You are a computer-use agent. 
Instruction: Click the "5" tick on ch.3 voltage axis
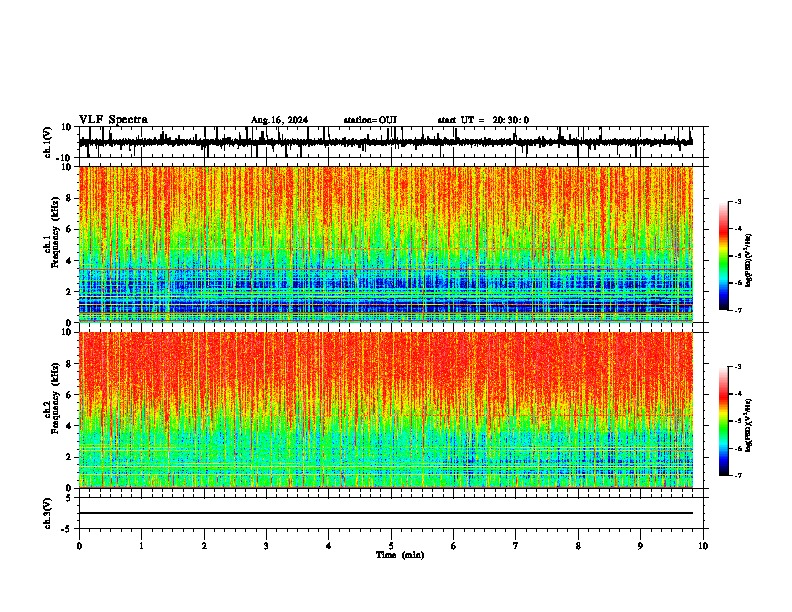coord(69,498)
